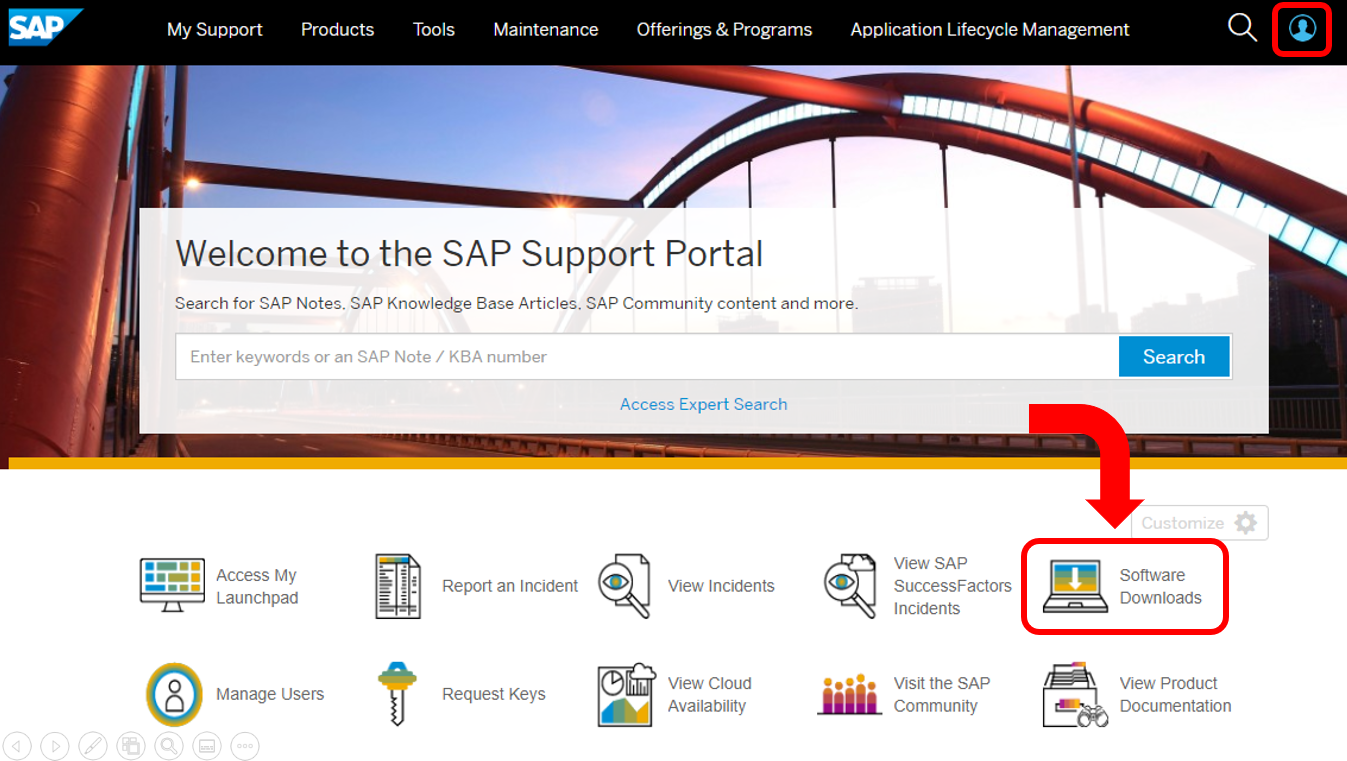This screenshot has width=1347, height=761.
Task: Click the View Product Documentation icon
Action: pyautogui.click(x=1075, y=694)
